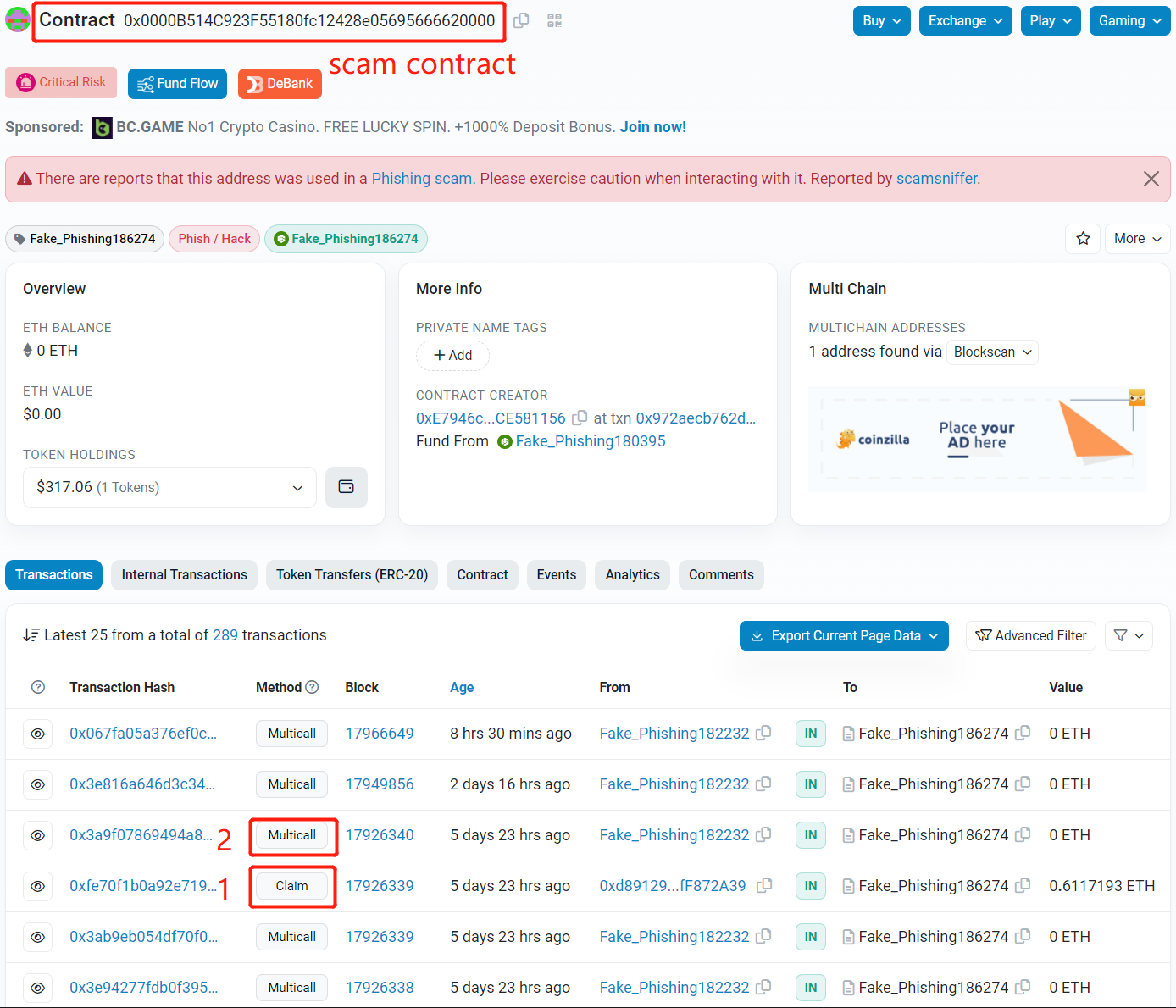Viewport: 1176px width, 1008px height.
Task: Follow the Fake_Phishing180395 funder link
Action: click(x=590, y=441)
